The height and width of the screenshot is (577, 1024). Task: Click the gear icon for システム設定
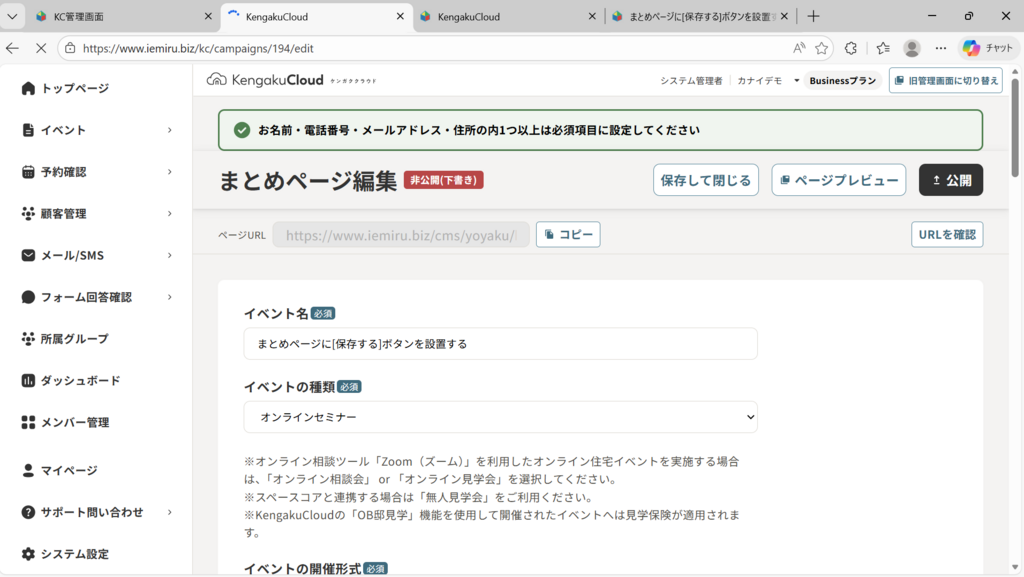tap(28, 554)
